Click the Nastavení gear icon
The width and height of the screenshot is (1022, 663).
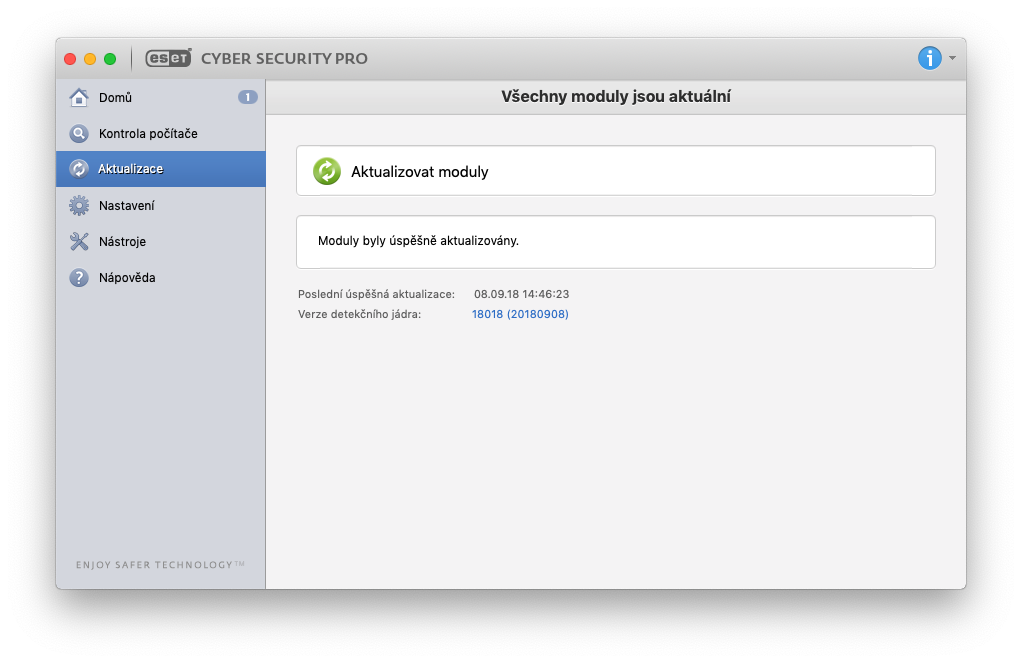pos(79,205)
